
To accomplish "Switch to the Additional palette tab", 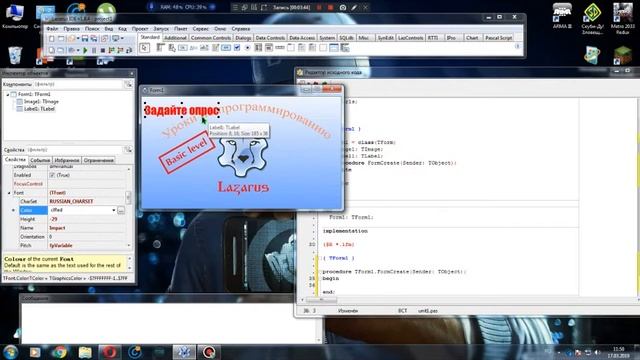I will [x=175, y=38].
